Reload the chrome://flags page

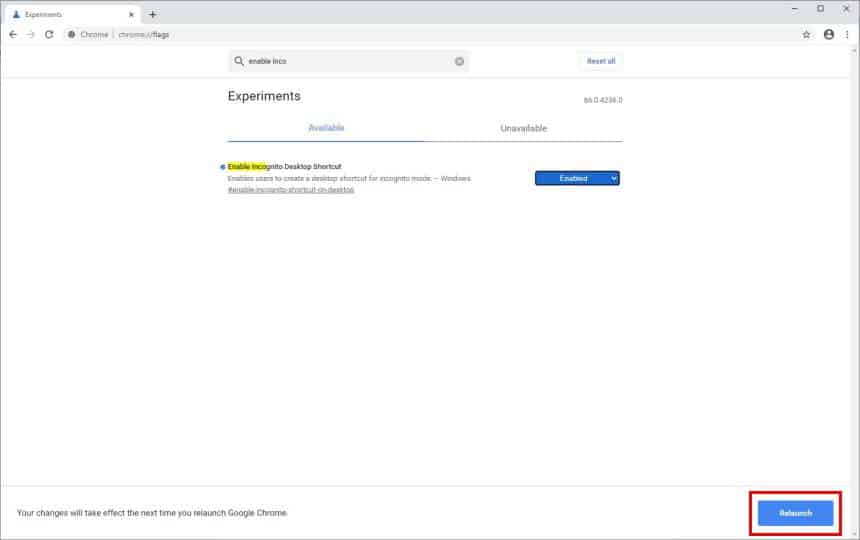point(49,35)
